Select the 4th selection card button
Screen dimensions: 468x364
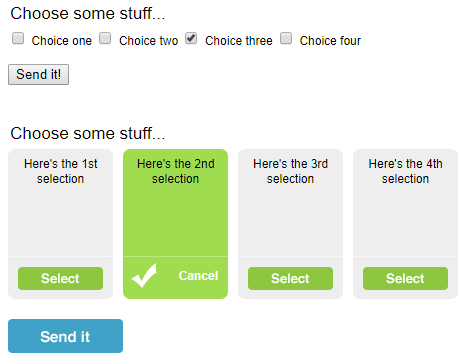(x=405, y=278)
